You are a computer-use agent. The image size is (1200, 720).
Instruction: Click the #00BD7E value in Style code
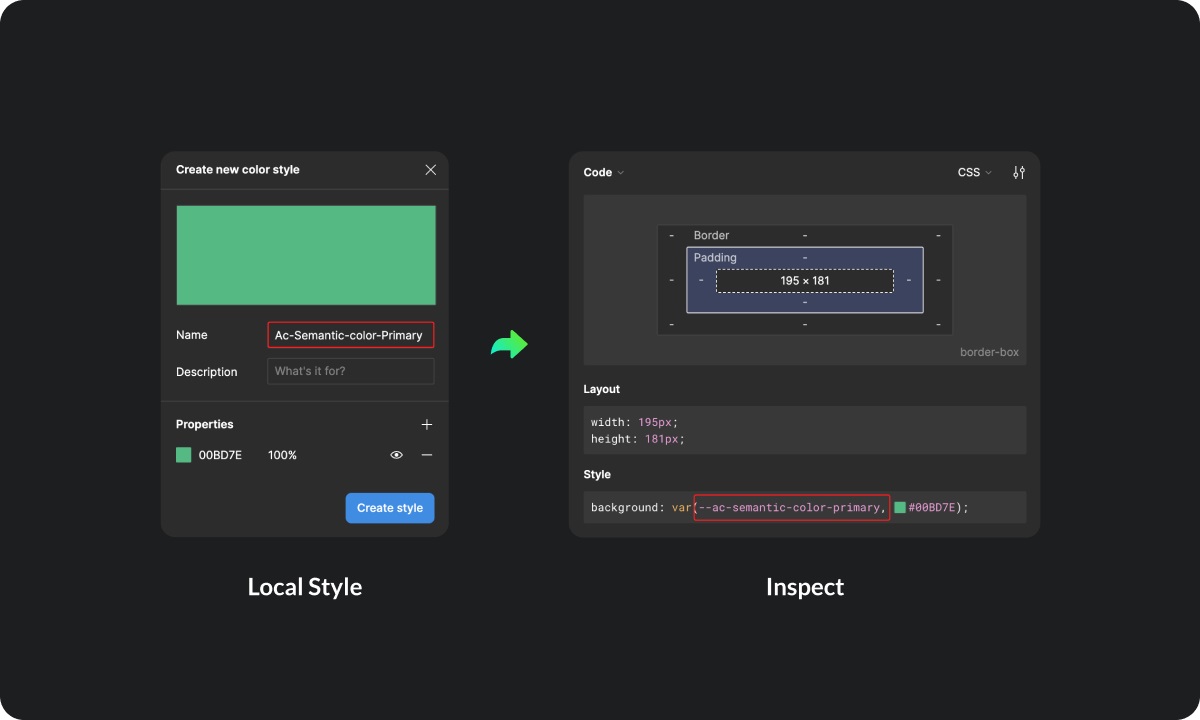tap(932, 508)
